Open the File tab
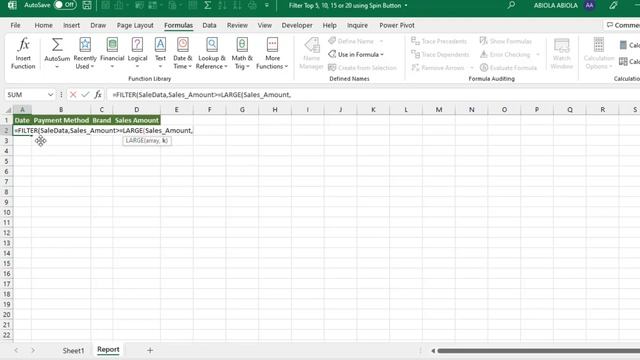The width and height of the screenshot is (640, 360). [x=16, y=25]
